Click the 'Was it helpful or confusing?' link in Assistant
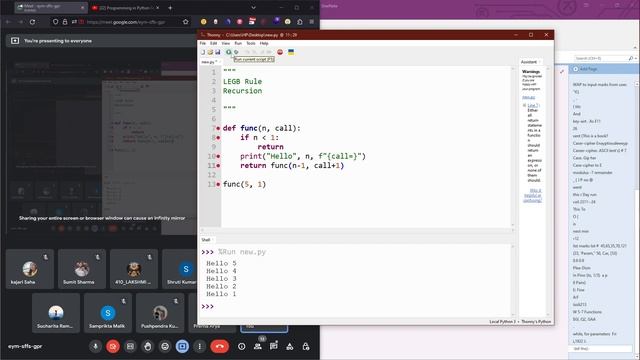Viewport: 640px width, 360px height. coord(533,196)
